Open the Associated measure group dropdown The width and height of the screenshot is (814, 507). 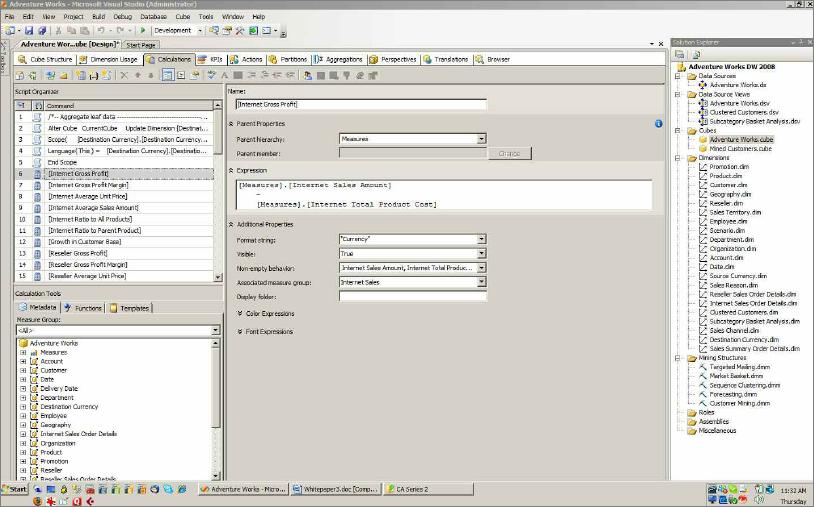(481, 282)
